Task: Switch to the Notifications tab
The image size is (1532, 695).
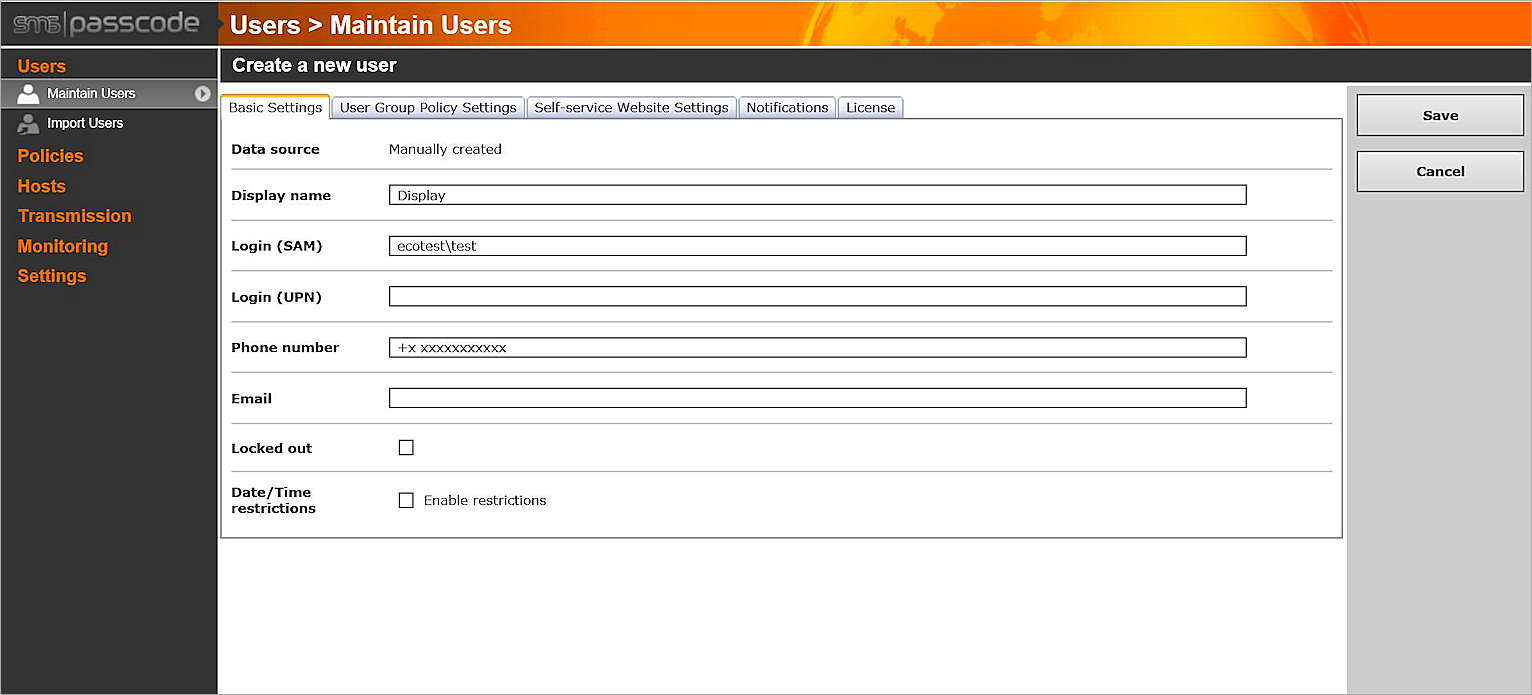Action: coord(787,107)
